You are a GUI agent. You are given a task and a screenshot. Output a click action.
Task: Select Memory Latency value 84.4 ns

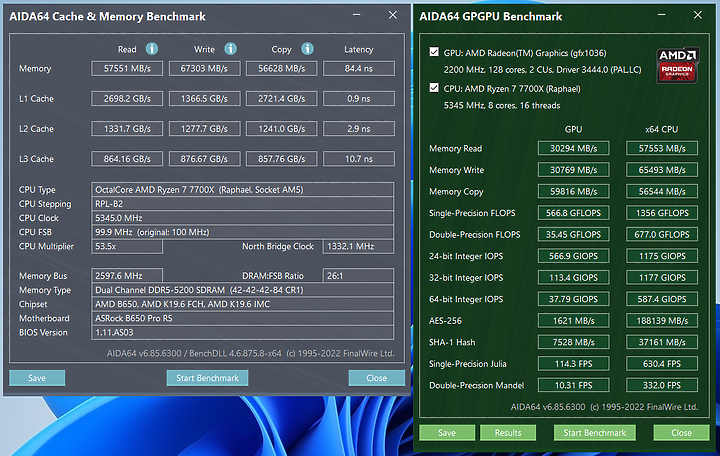click(x=359, y=68)
